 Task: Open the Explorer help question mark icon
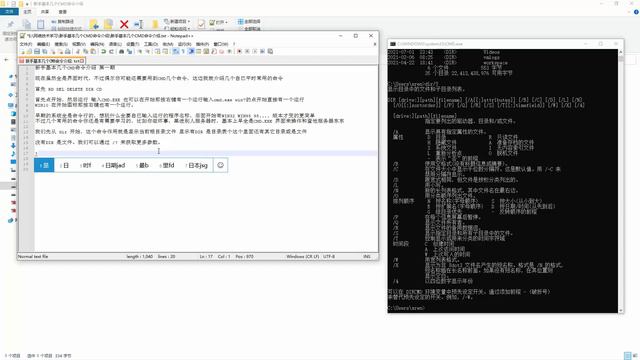tap(636, 12)
